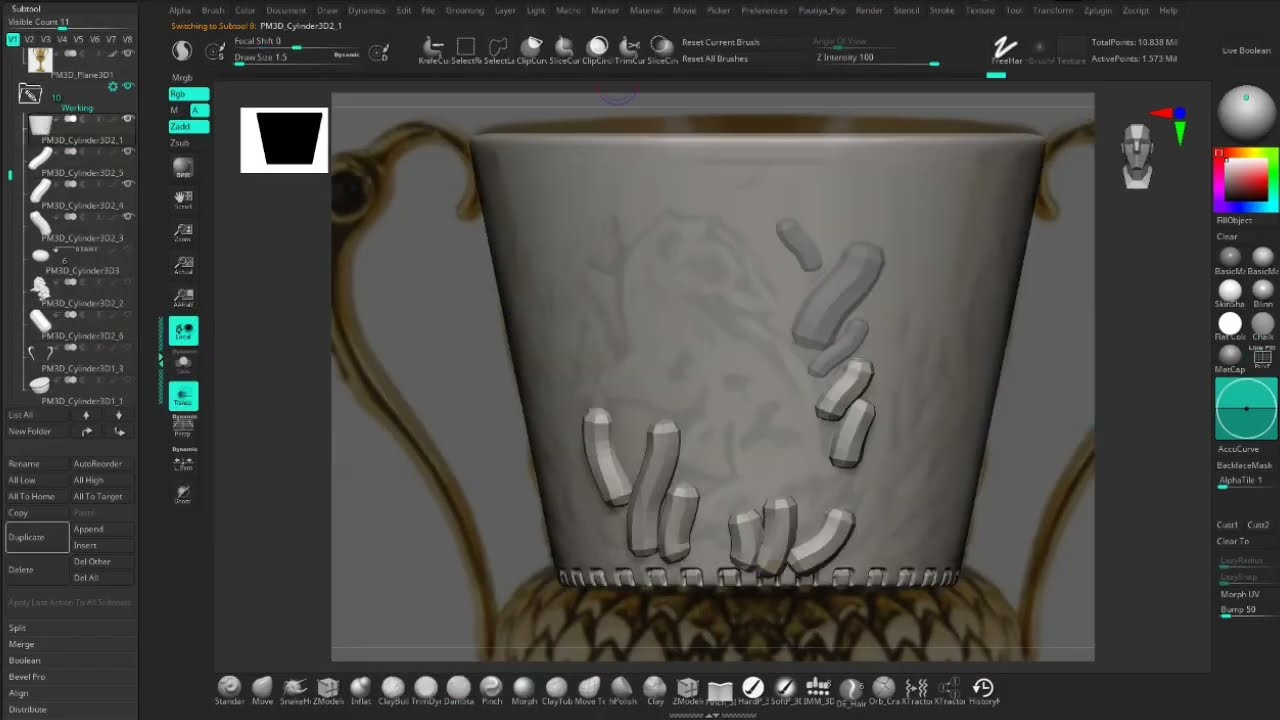Click the Del Other button

[102, 561]
